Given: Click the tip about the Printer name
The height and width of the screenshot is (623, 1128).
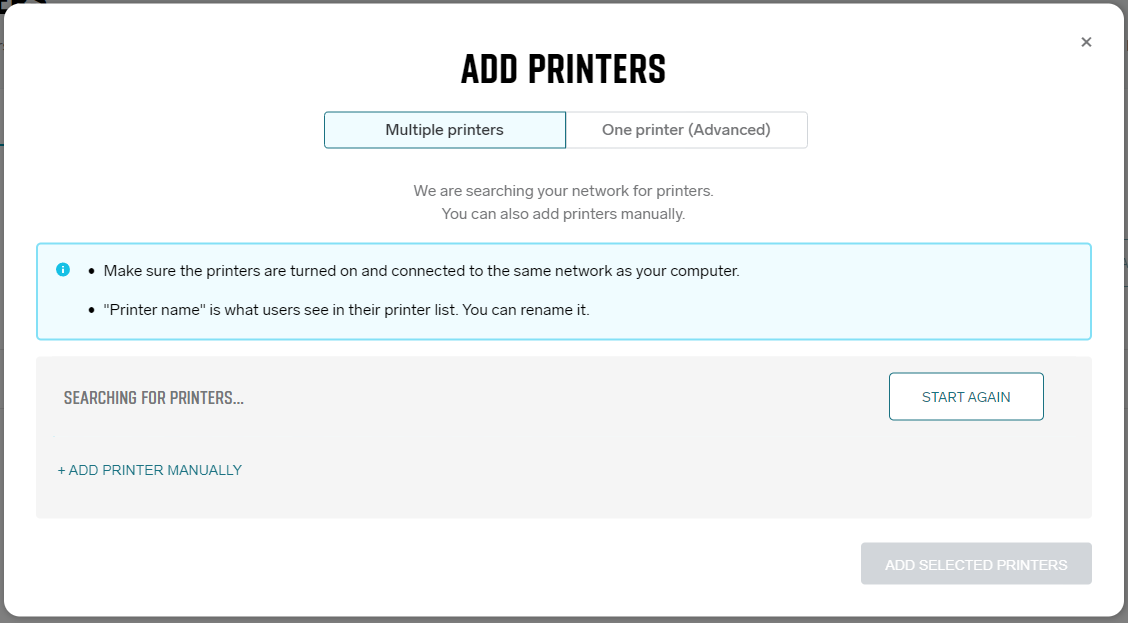Looking at the screenshot, I should (x=346, y=310).
